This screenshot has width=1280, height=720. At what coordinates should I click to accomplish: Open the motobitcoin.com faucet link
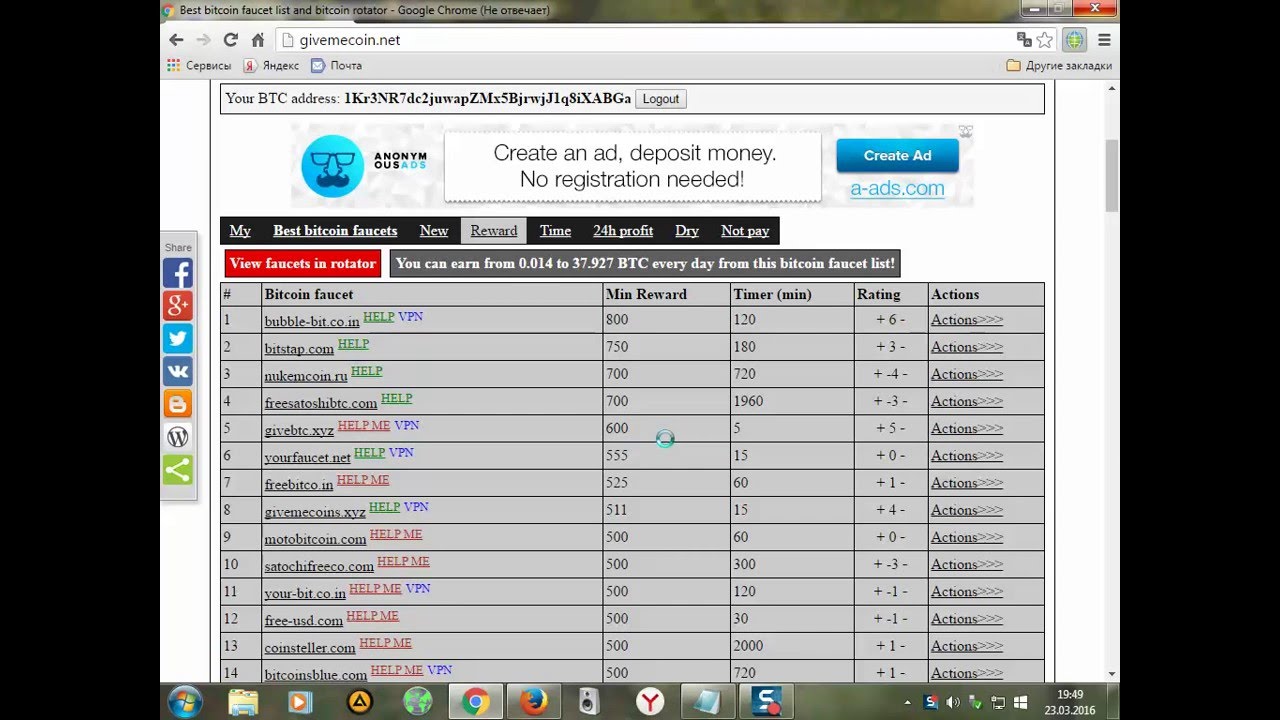click(315, 538)
